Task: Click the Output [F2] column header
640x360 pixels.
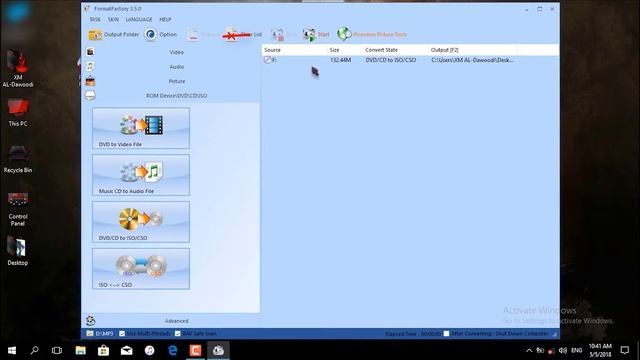Action: coord(473,50)
